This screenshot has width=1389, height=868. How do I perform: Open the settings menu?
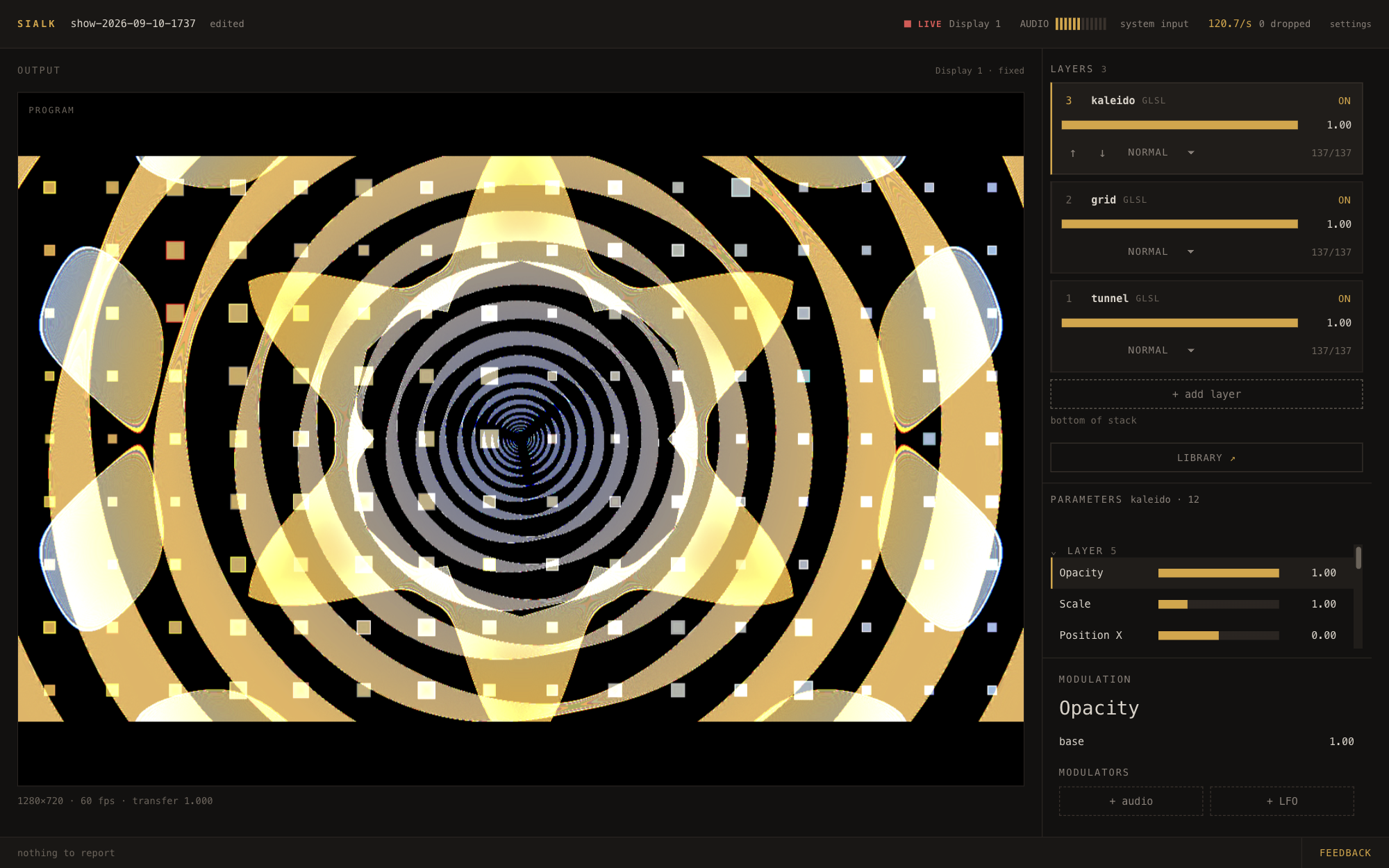pyautogui.click(x=1350, y=24)
